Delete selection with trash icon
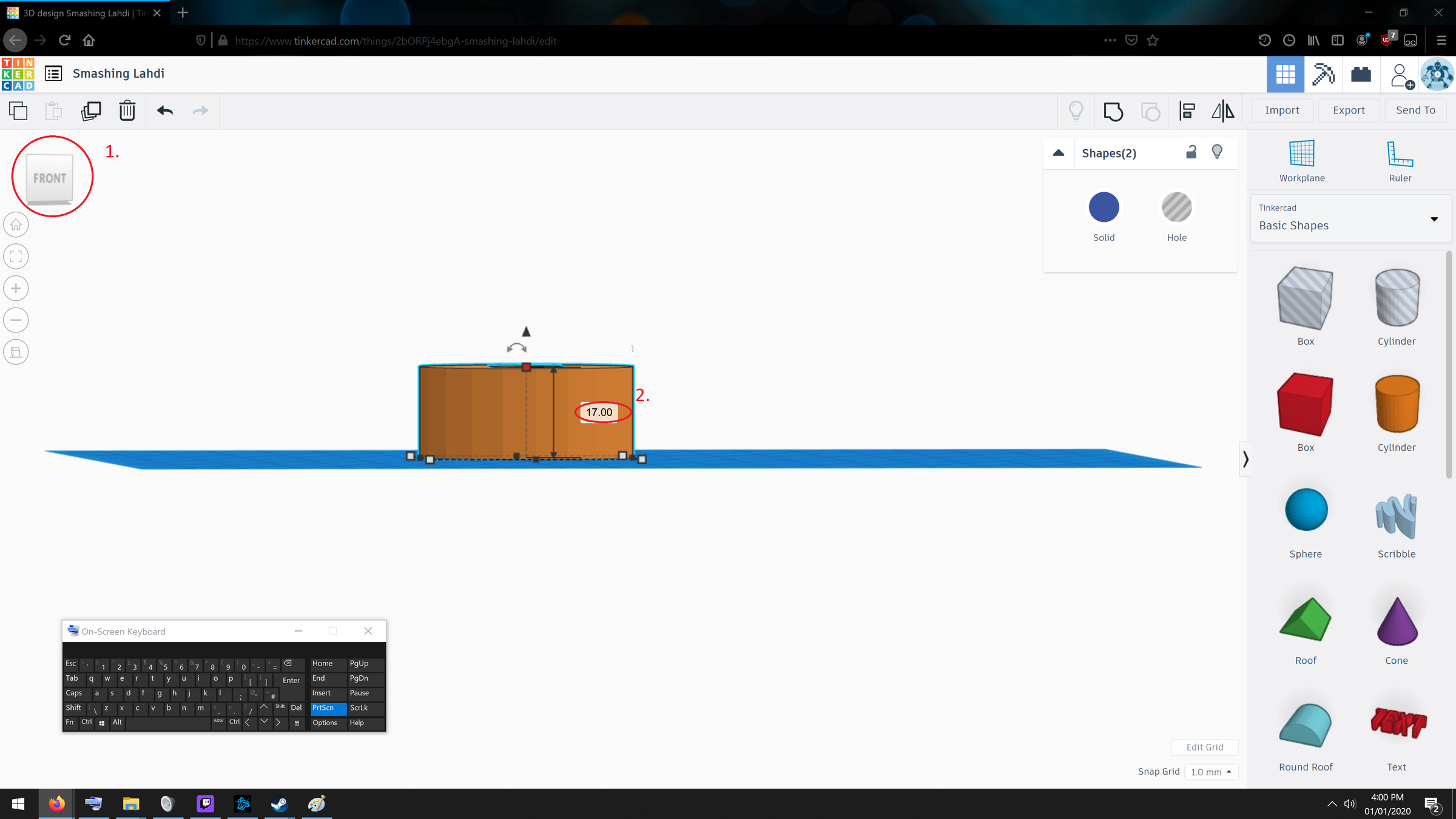Image resolution: width=1456 pixels, height=819 pixels. 127,111
